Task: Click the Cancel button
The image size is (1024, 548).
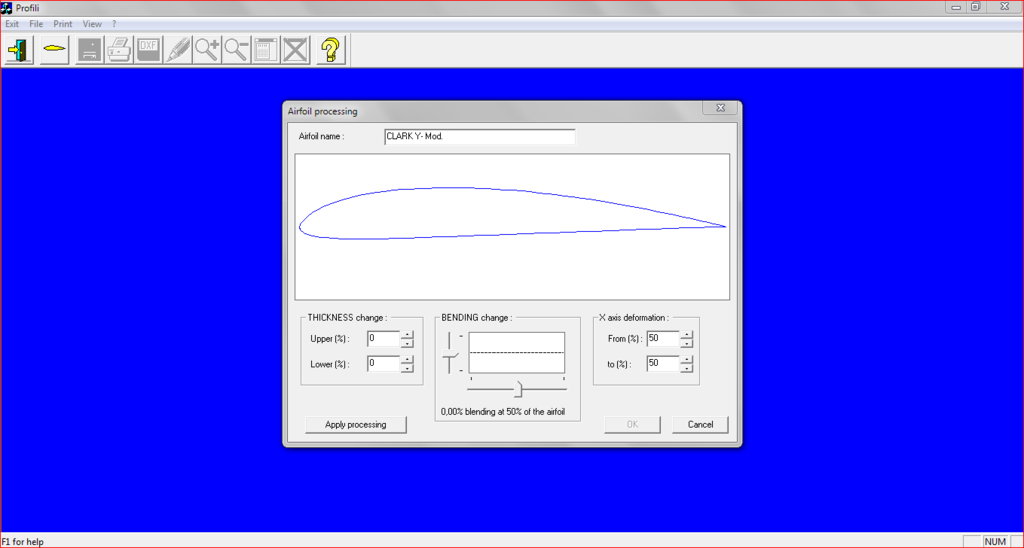Action: (x=700, y=424)
